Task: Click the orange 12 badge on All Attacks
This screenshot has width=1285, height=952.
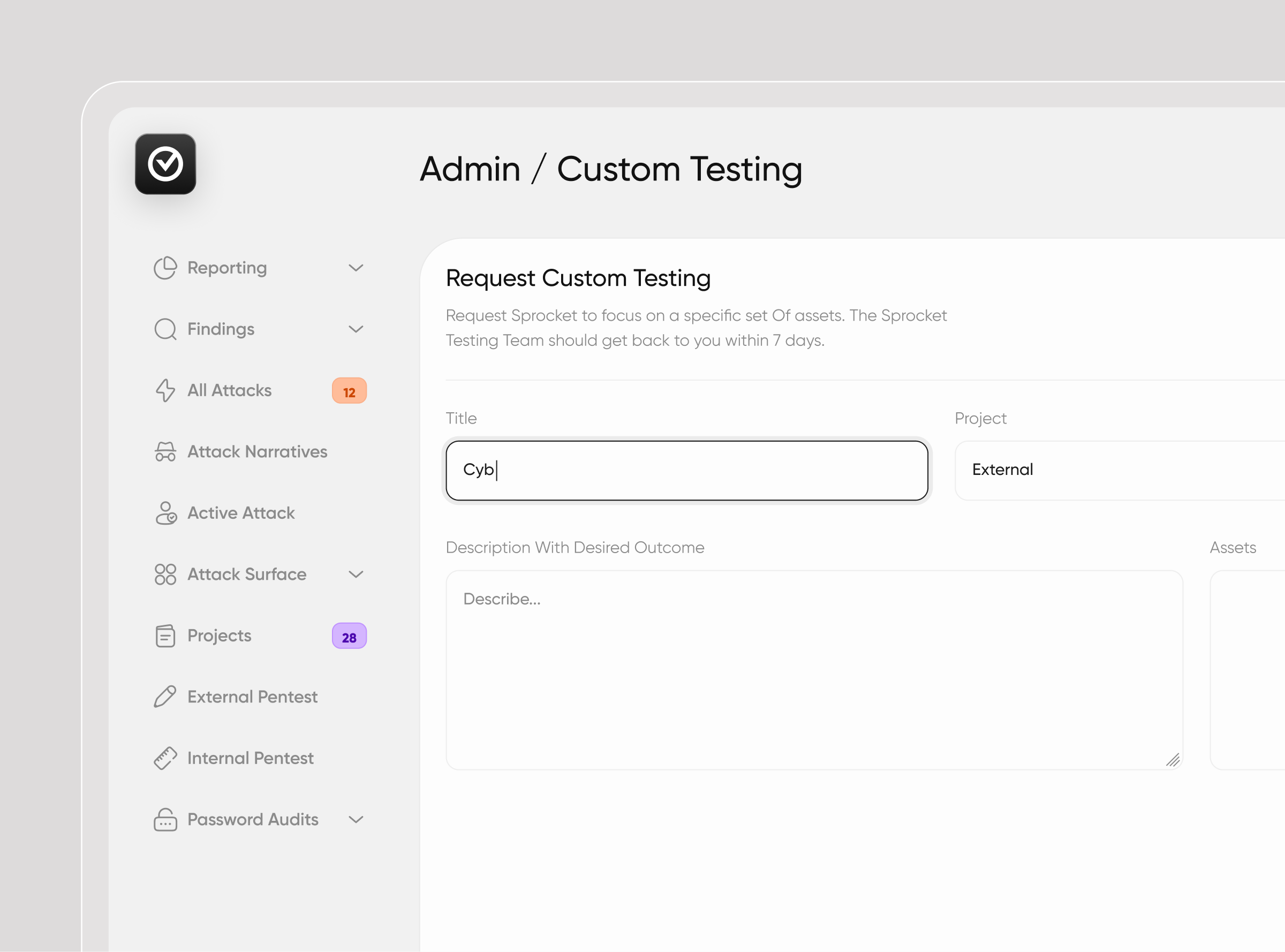Action: (x=349, y=391)
